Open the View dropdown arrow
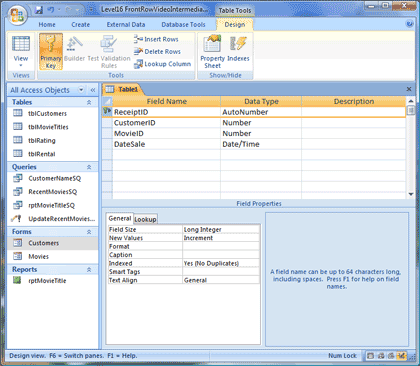Screen dimensions: 420x366 [x=21, y=65]
